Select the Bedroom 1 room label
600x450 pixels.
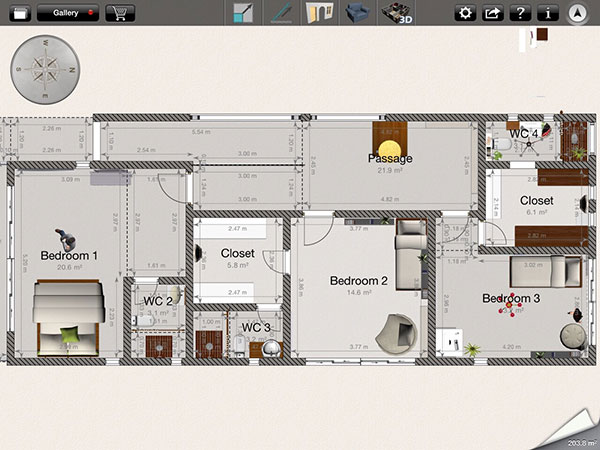[69, 256]
